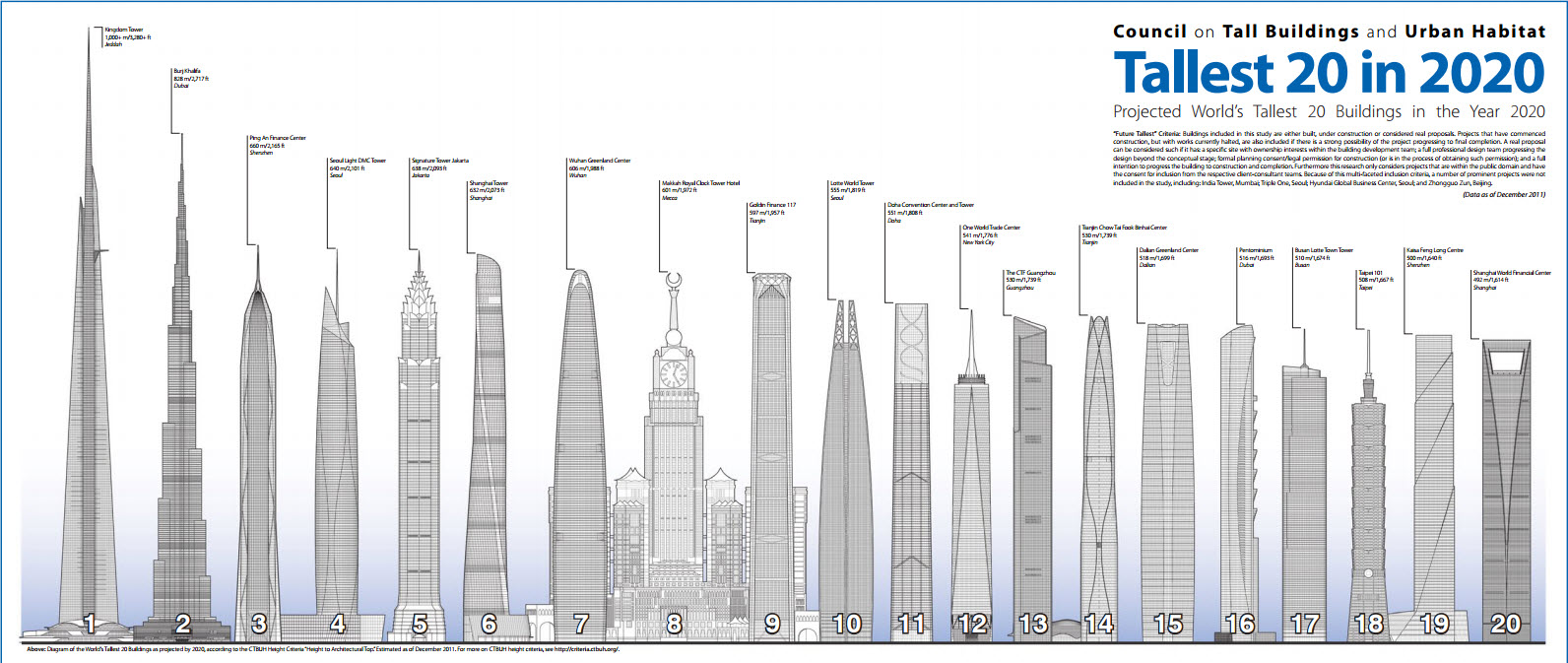Click the Taipei 101 building drawing

[x=1367, y=473]
